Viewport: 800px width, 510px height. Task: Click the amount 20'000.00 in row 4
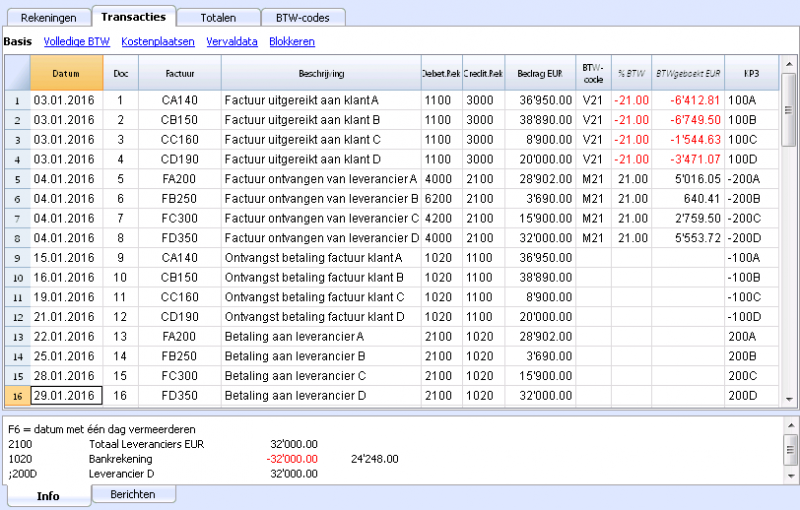(540, 159)
